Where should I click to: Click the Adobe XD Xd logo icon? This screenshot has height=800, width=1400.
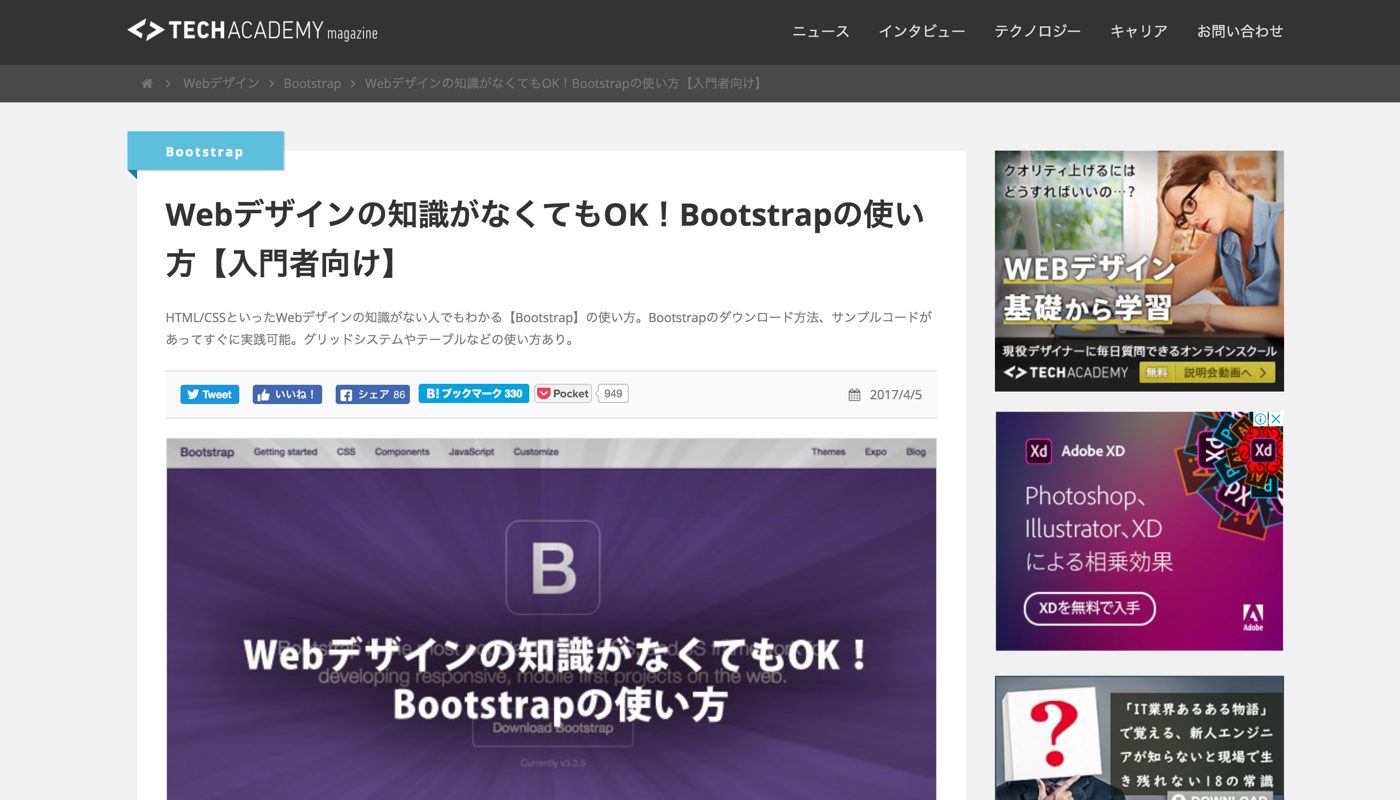point(1039,451)
